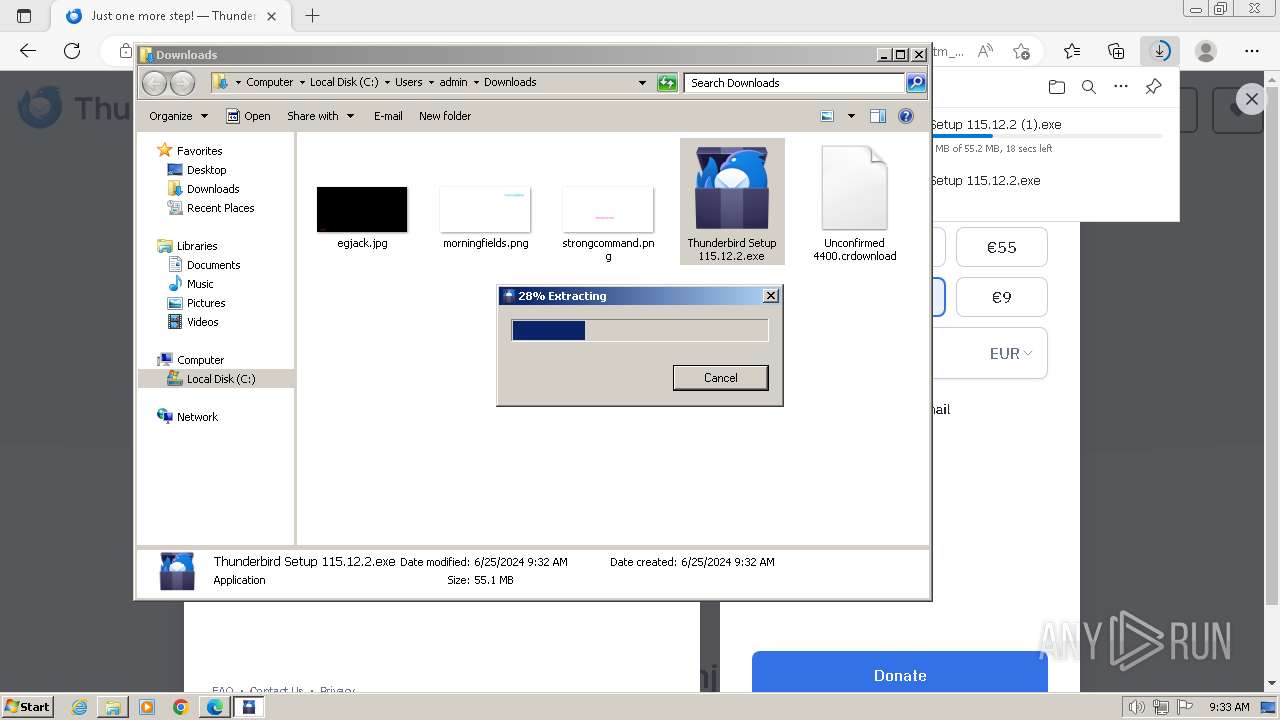Click the Search Downloads field
This screenshot has width=1280, height=720.
click(x=795, y=83)
